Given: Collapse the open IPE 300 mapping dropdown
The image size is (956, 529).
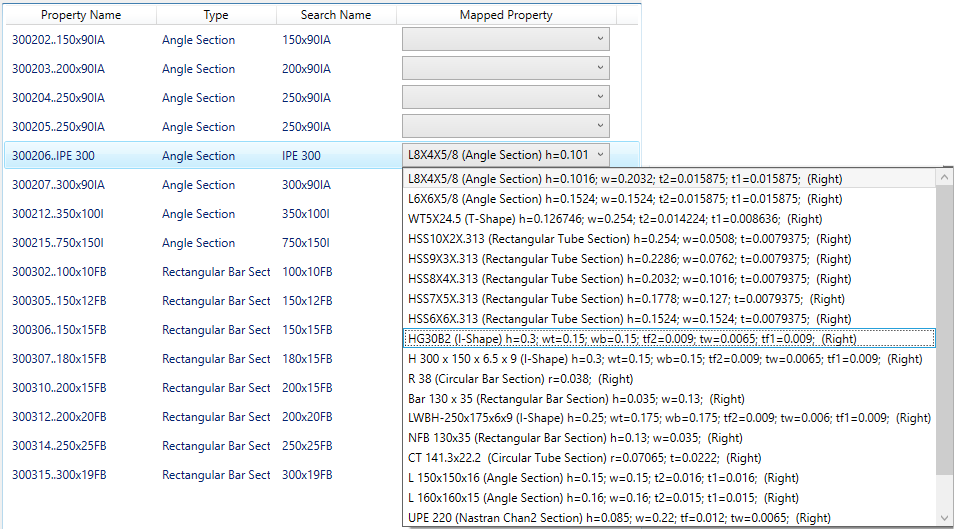Looking at the screenshot, I should point(599,156).
